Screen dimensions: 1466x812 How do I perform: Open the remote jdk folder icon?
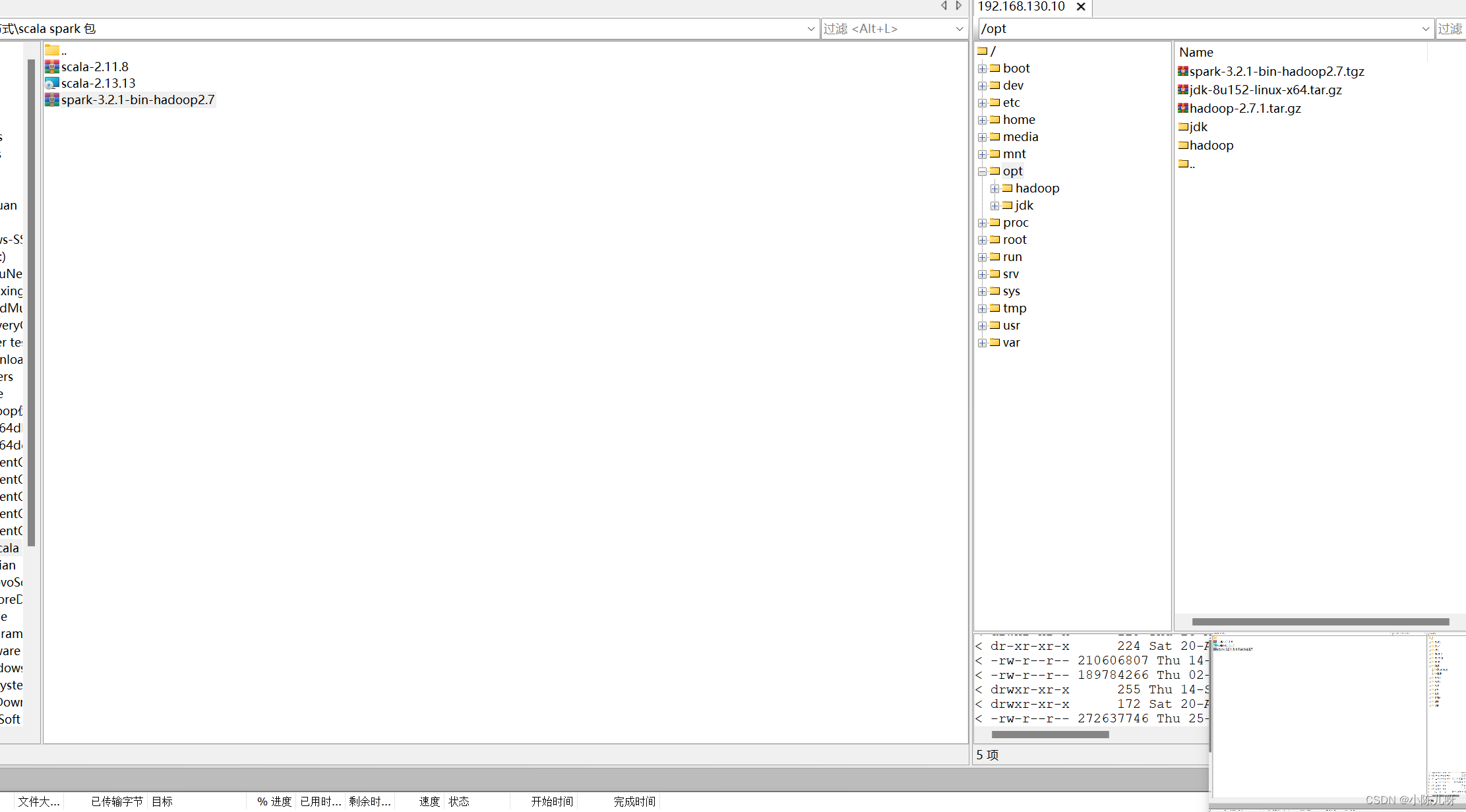(x=1183, y=127)
